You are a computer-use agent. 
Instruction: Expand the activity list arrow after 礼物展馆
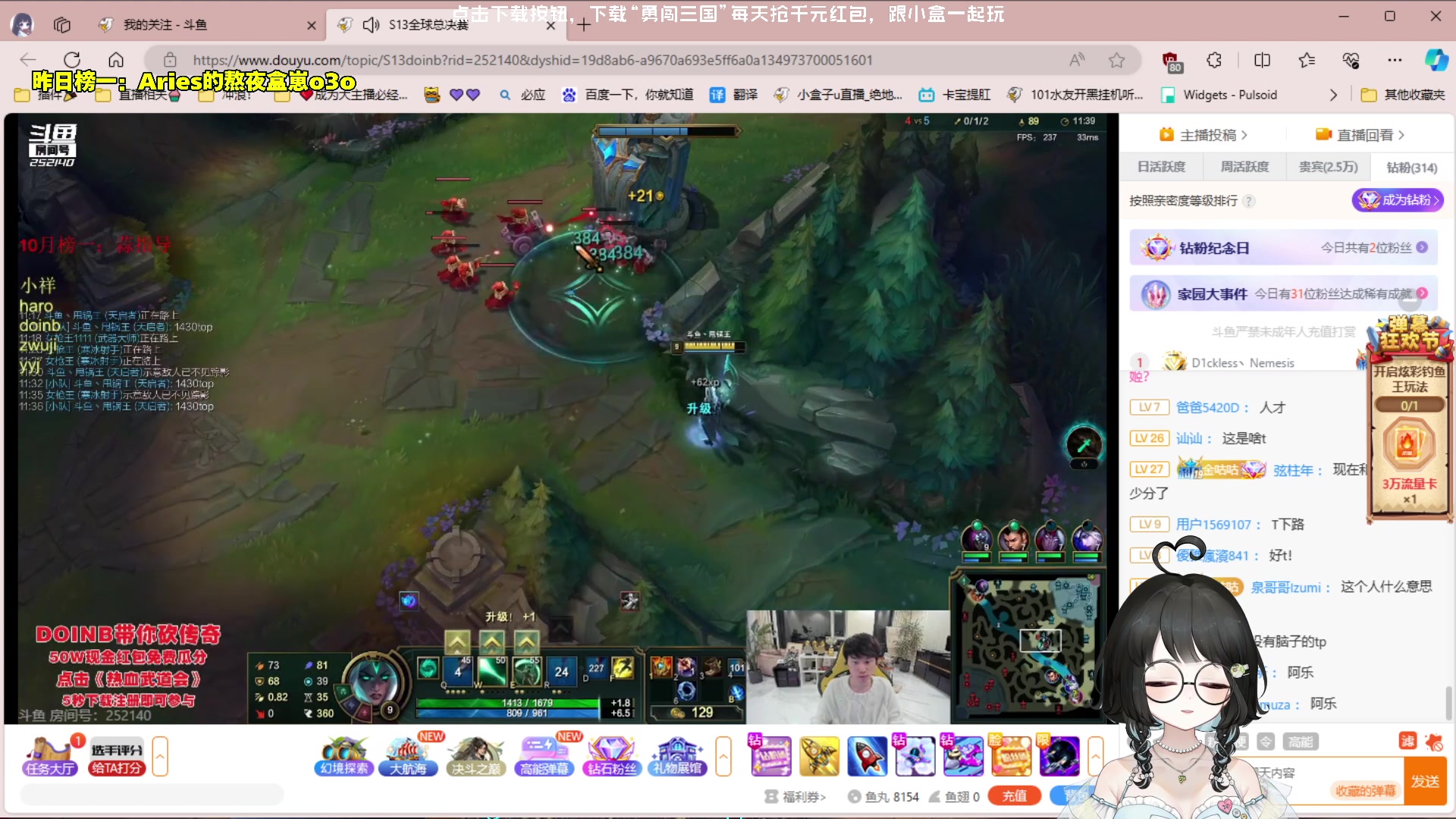click(x=723, y=756)
